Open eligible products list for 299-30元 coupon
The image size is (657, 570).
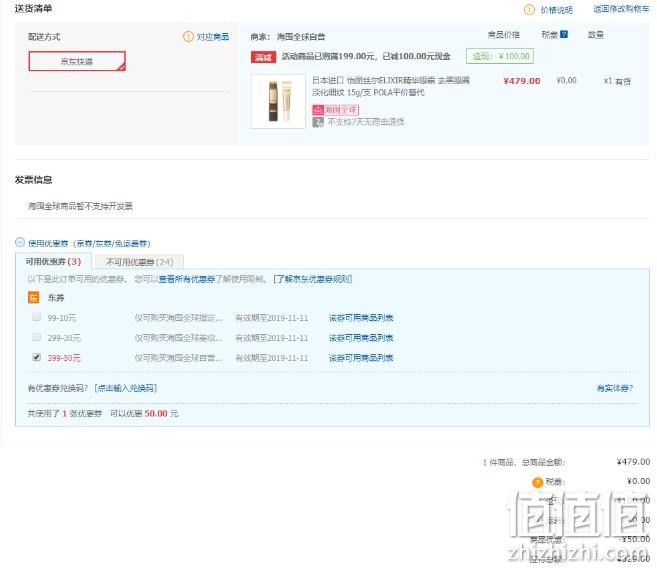point(361,338)
